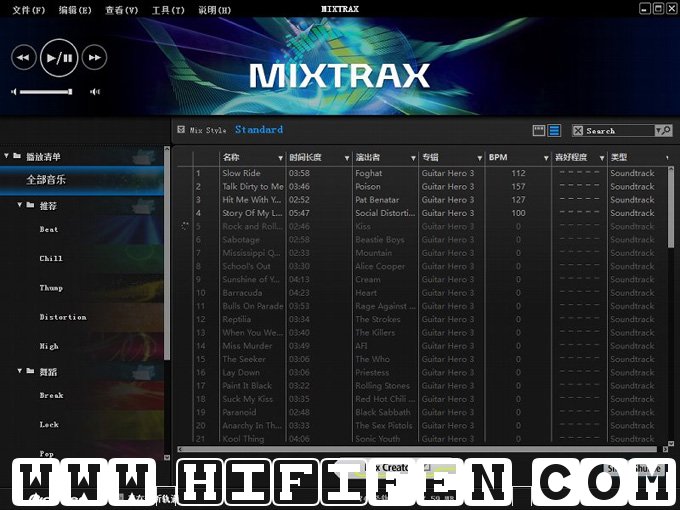The width and height of the screenshot is (680, 510).
Task: Click the rating dashes for Slow Ride
Action: click(579, 173)
